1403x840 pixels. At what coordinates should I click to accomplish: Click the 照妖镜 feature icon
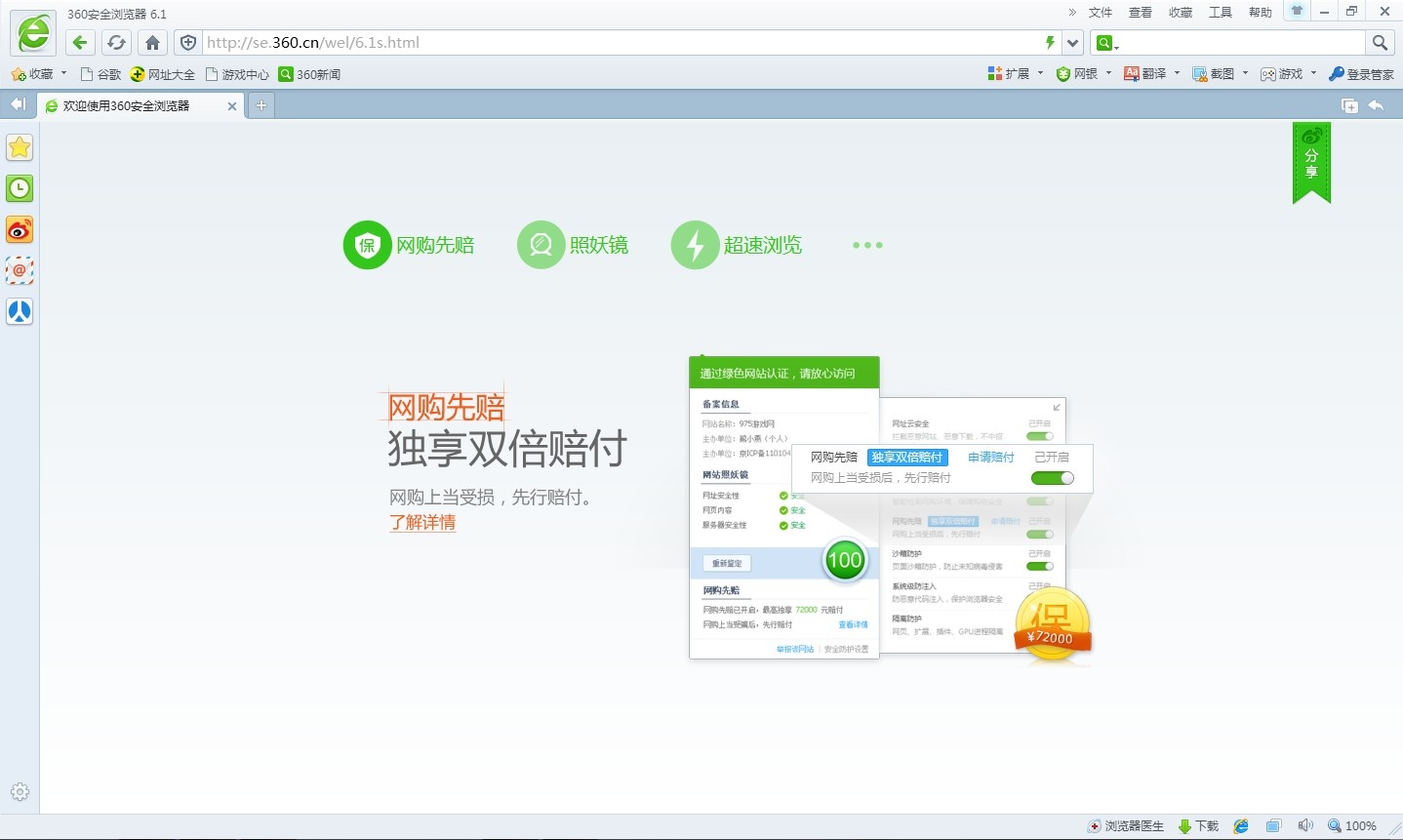(x=541, y=245)
